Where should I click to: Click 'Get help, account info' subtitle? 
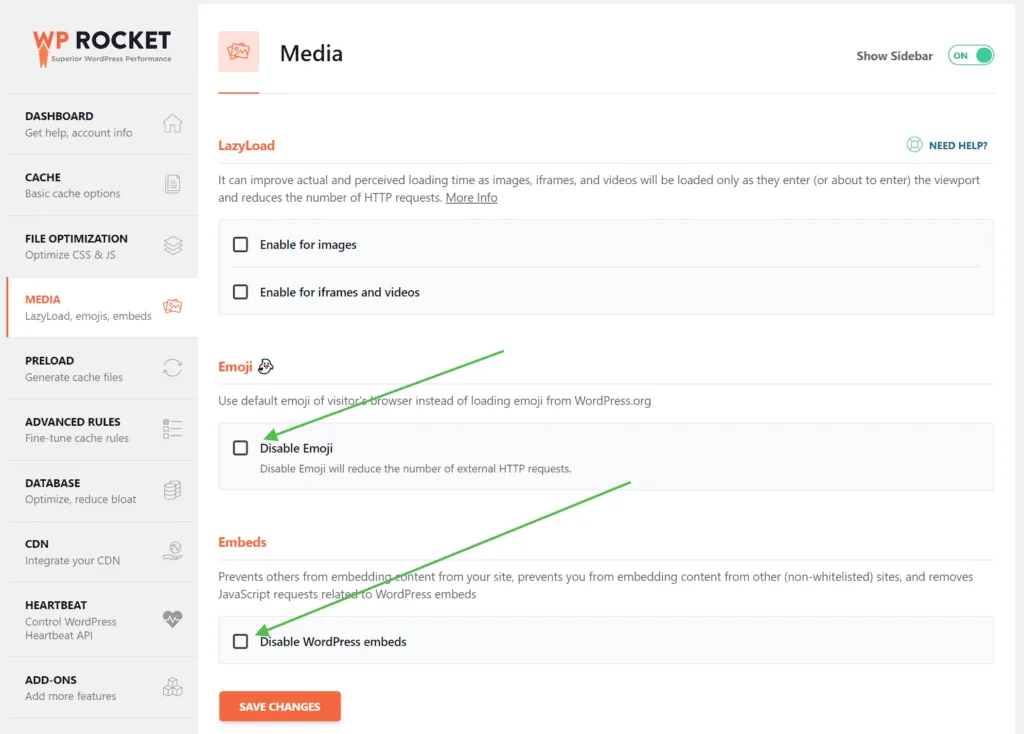pos(78,133)
